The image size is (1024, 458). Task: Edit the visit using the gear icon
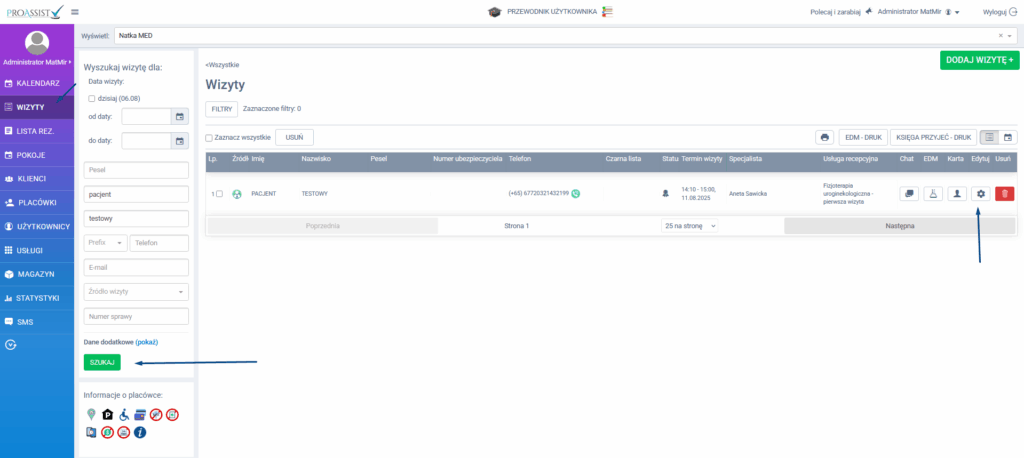(x=981, y=193)
